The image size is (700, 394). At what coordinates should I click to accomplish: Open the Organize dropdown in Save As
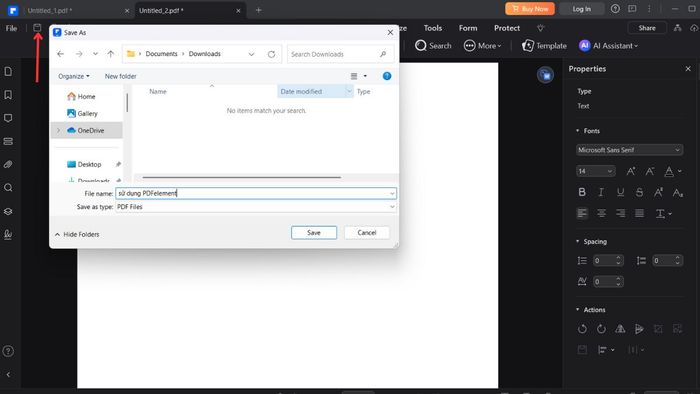[74, 76]
